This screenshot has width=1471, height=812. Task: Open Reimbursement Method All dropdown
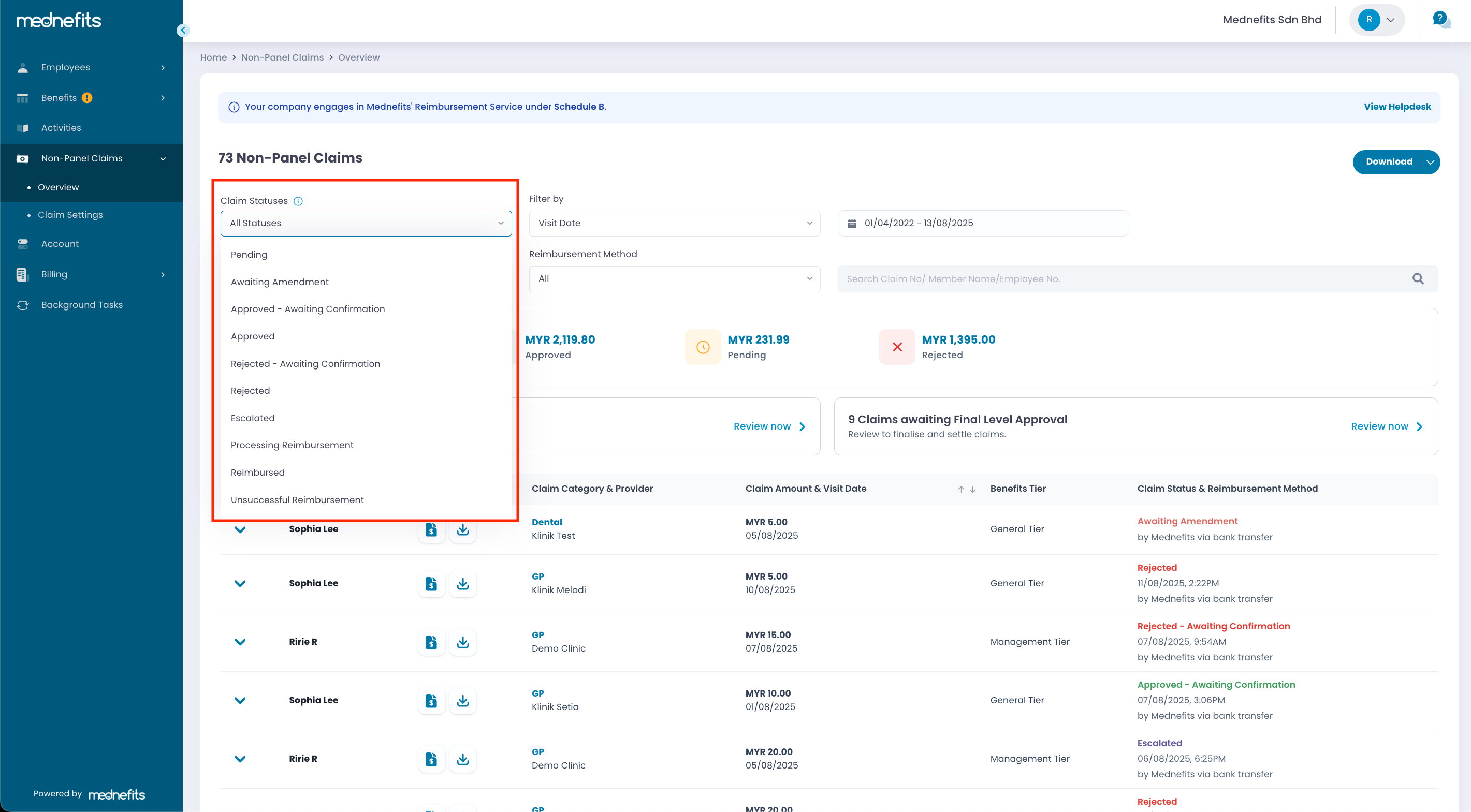pos(674,279)
